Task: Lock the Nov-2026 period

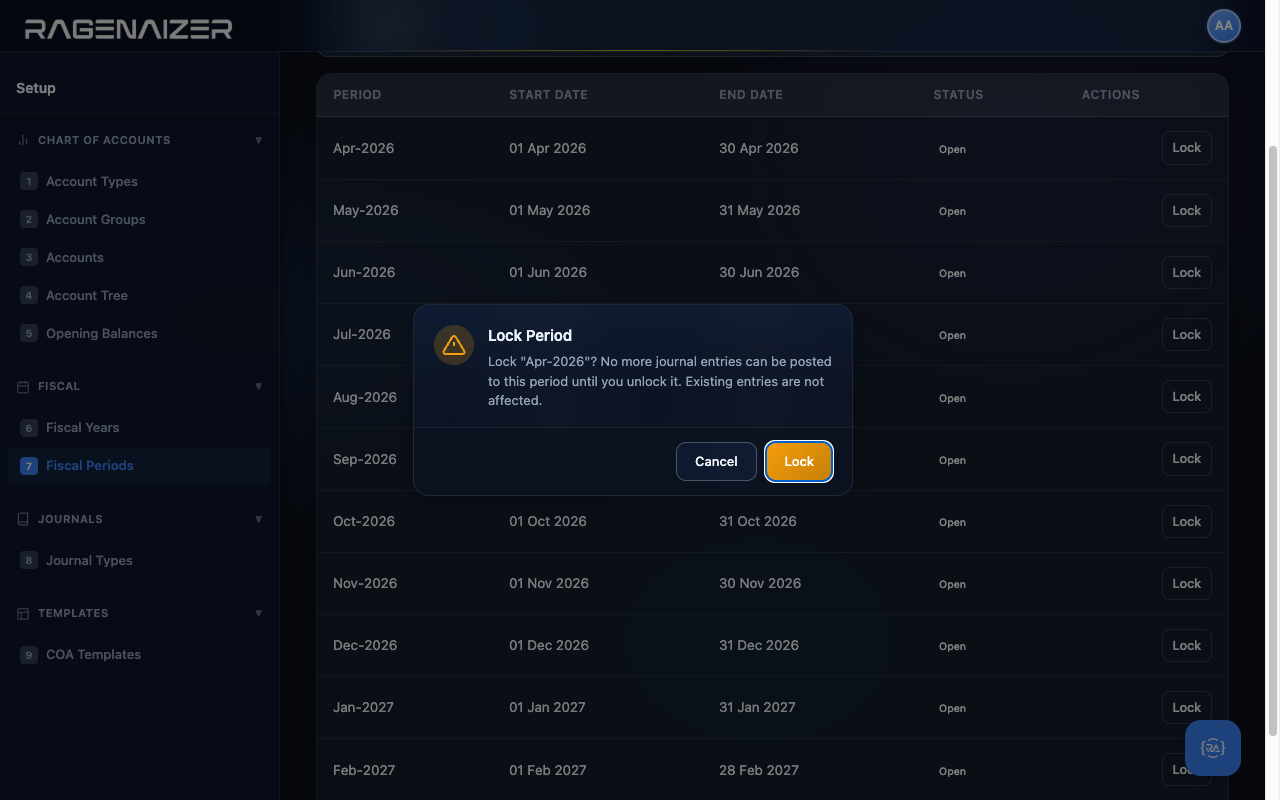Action: (1186, 583)
